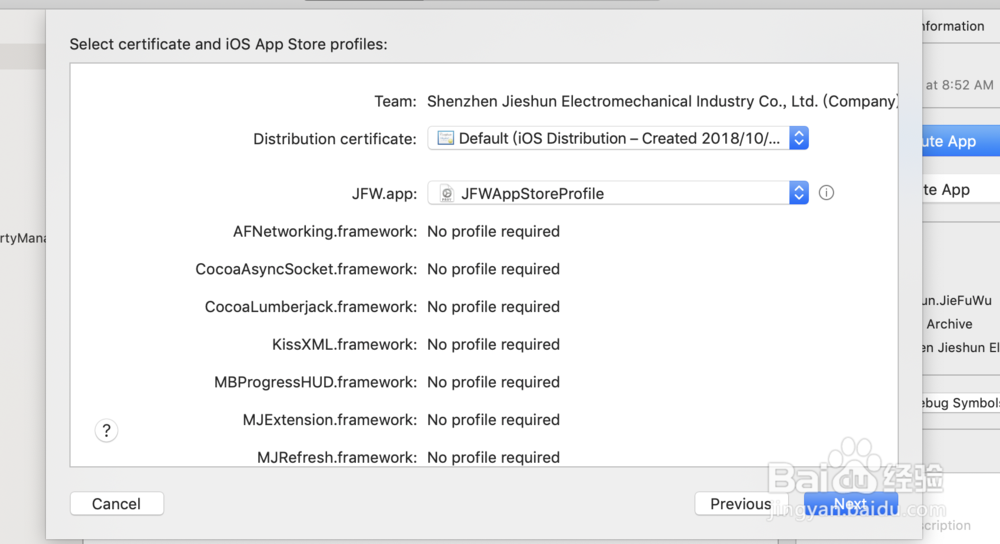The height and width of the screenshot is (544, 1000).
Task: Select the Team name text
Action: click(661, 101)
